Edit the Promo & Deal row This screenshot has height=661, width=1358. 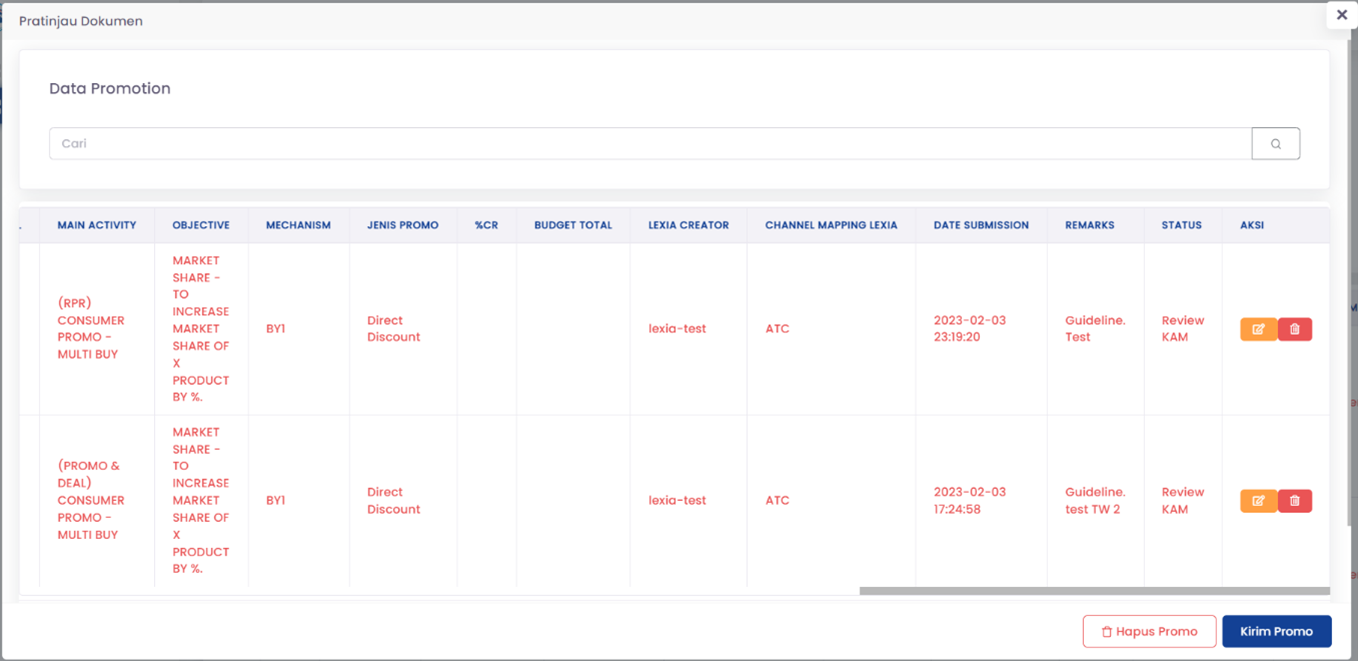1258,501
